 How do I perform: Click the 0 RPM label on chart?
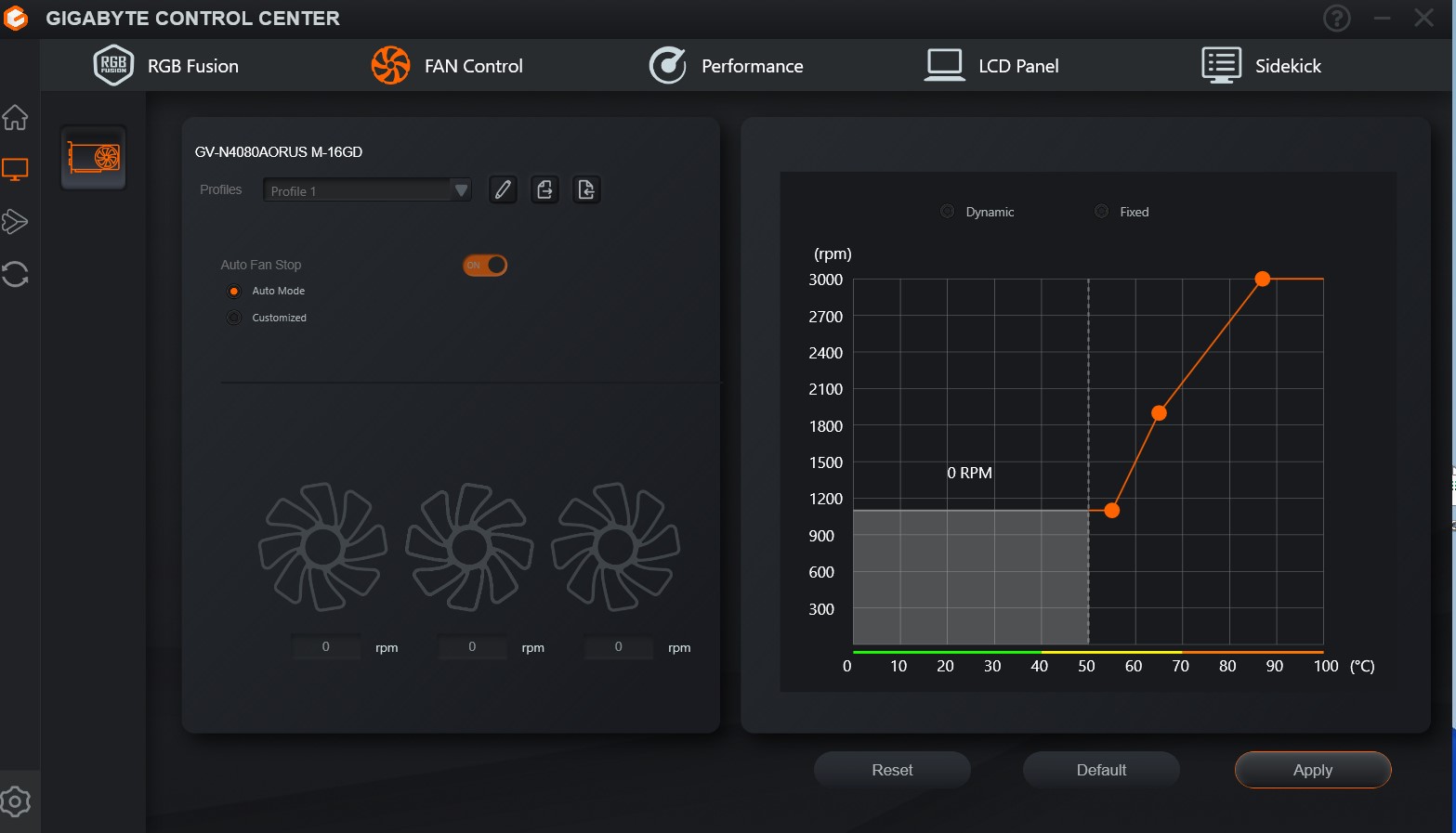969,473
